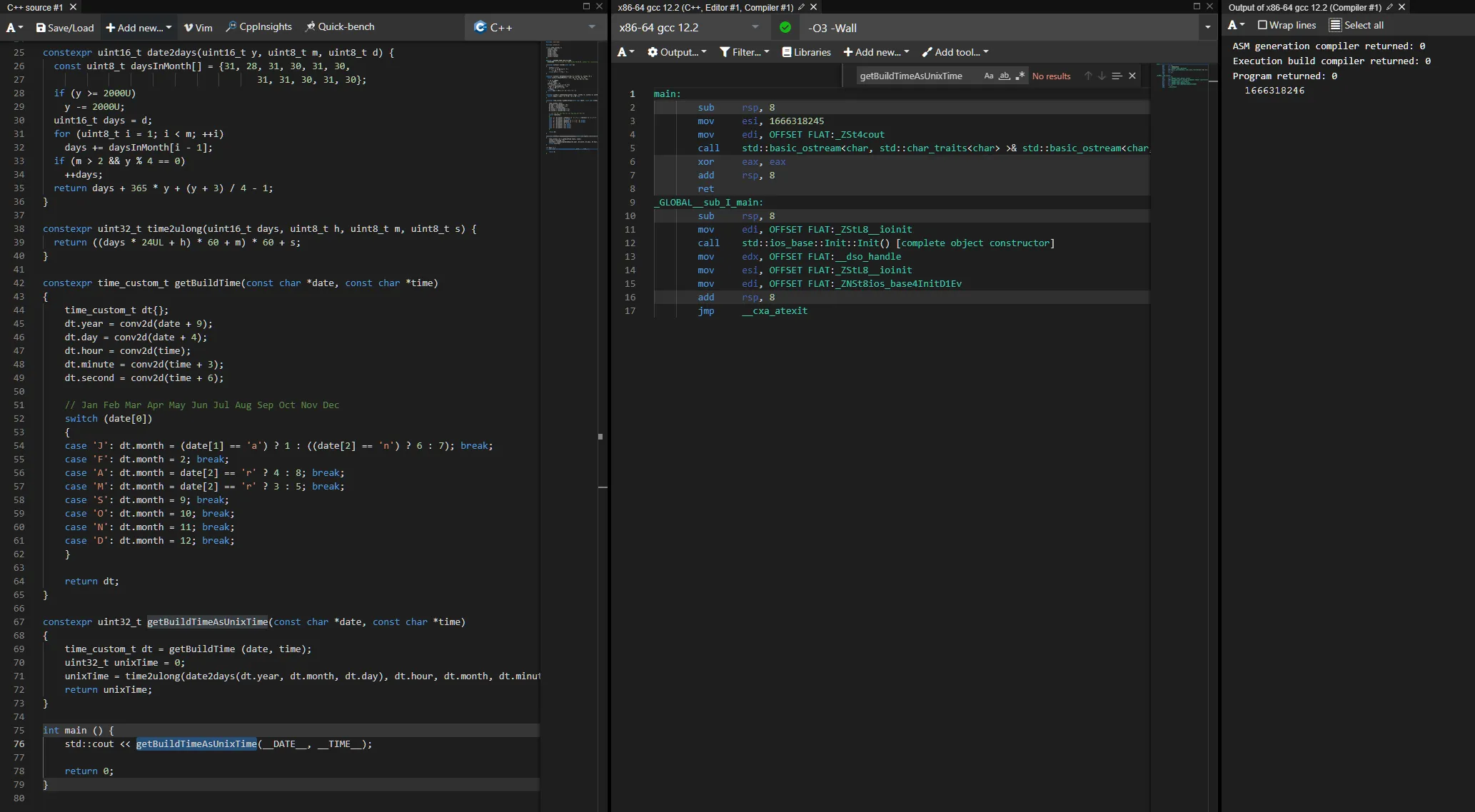Expand x86-64 gcc 12.2 compiler selector

[x=689, y=28]
